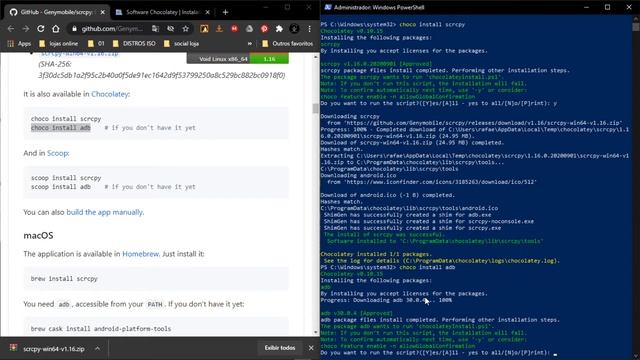Follow the Chocolatey link
640x360 pixels.
pyautogui.click(x=109, y=94)
